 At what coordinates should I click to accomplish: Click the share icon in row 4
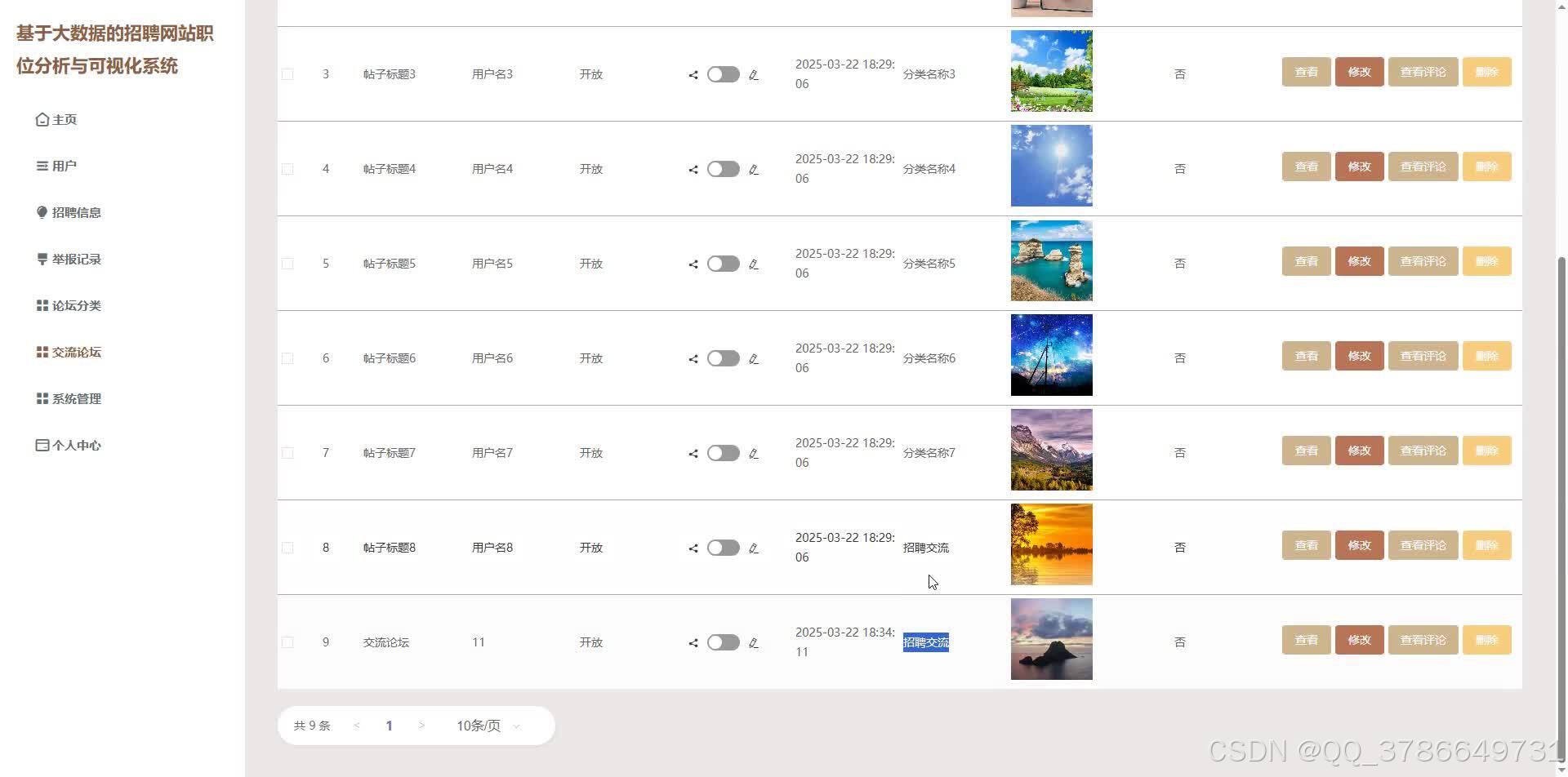point(693,169)
